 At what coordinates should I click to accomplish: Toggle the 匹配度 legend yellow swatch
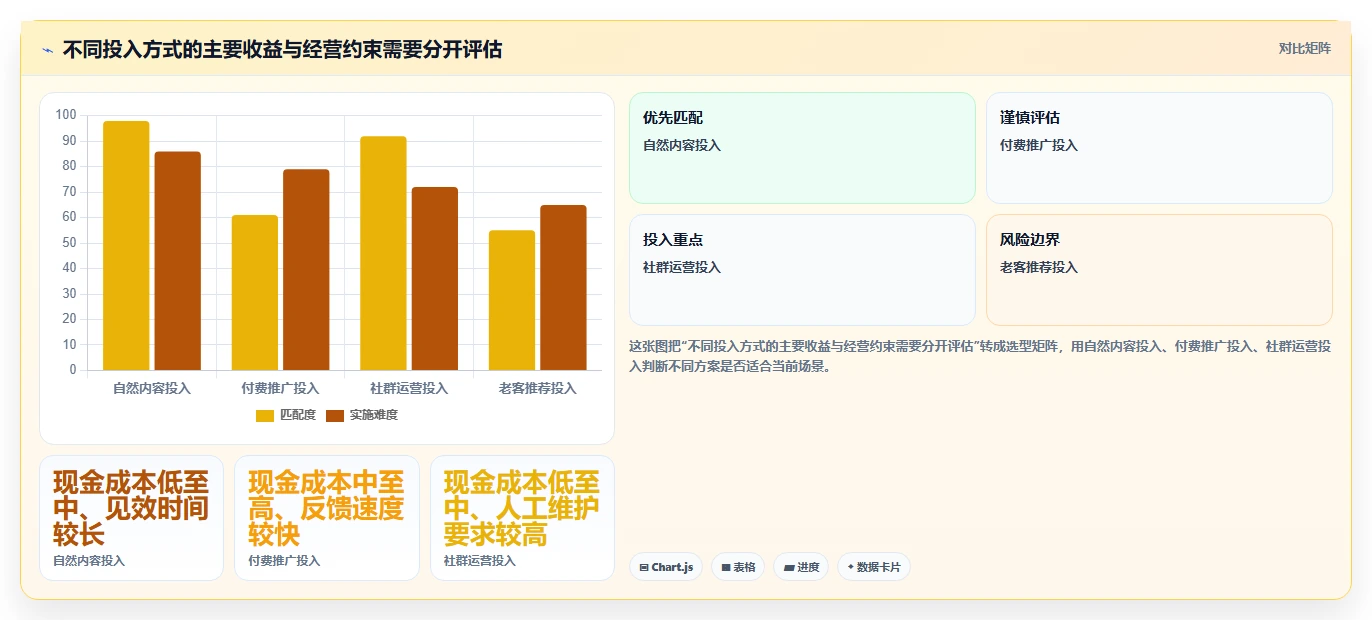coord(265,415)
